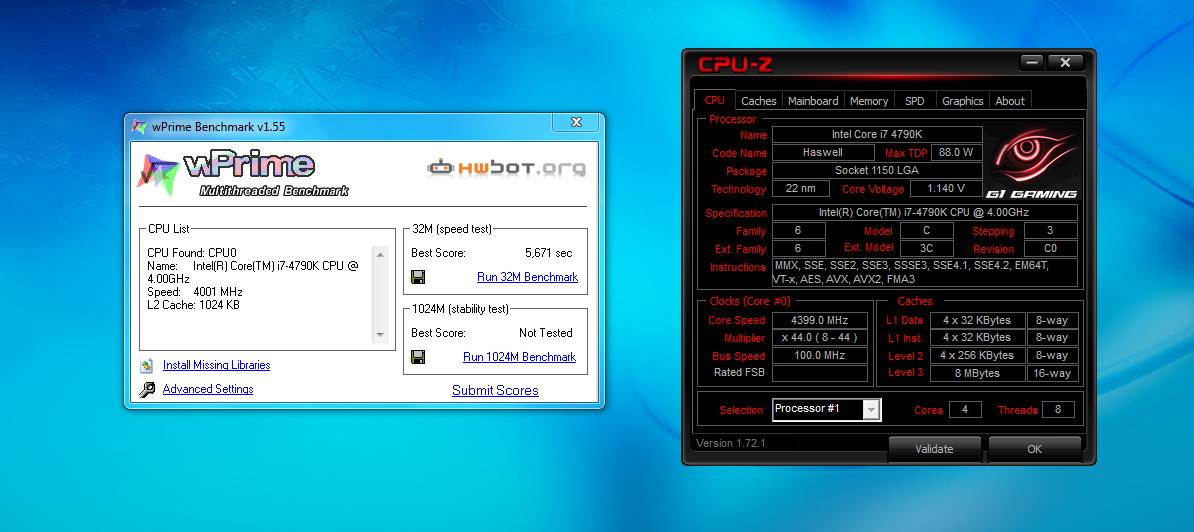The height and width of the screenshot is (532, 1194).
Task: Click the Ext. Model value 3C
Action: coord(926,249)
